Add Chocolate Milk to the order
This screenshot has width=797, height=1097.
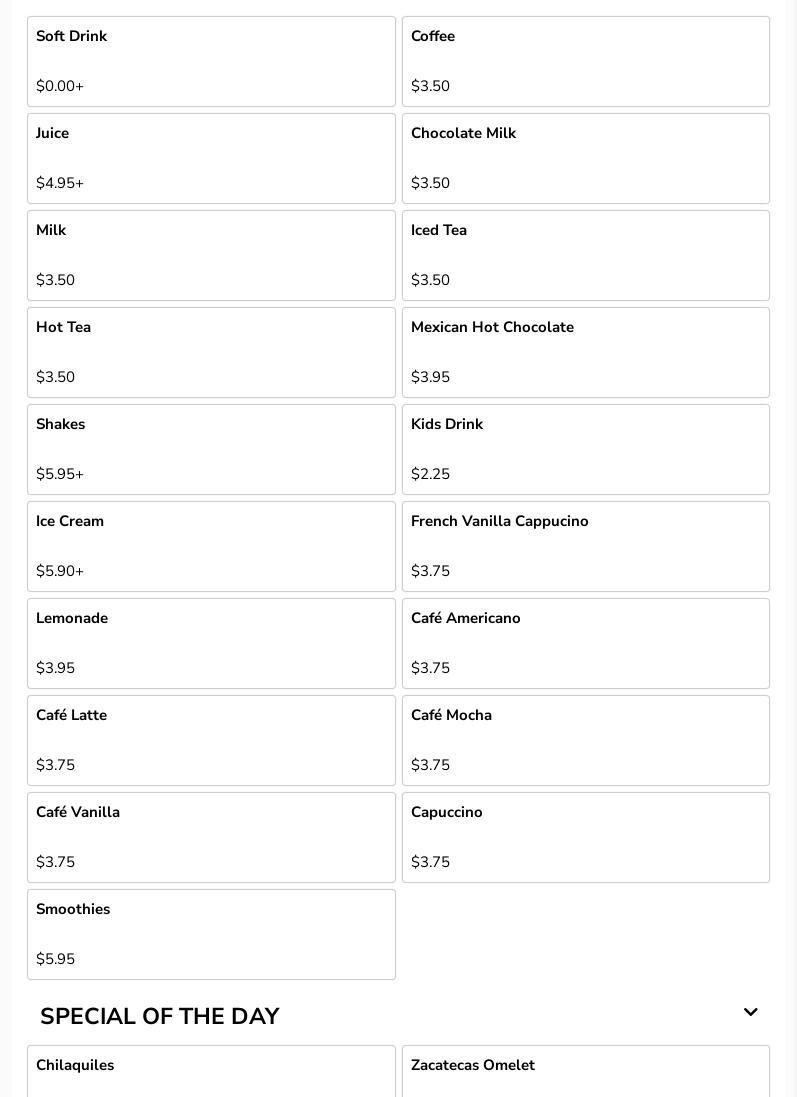pos(585,158)
